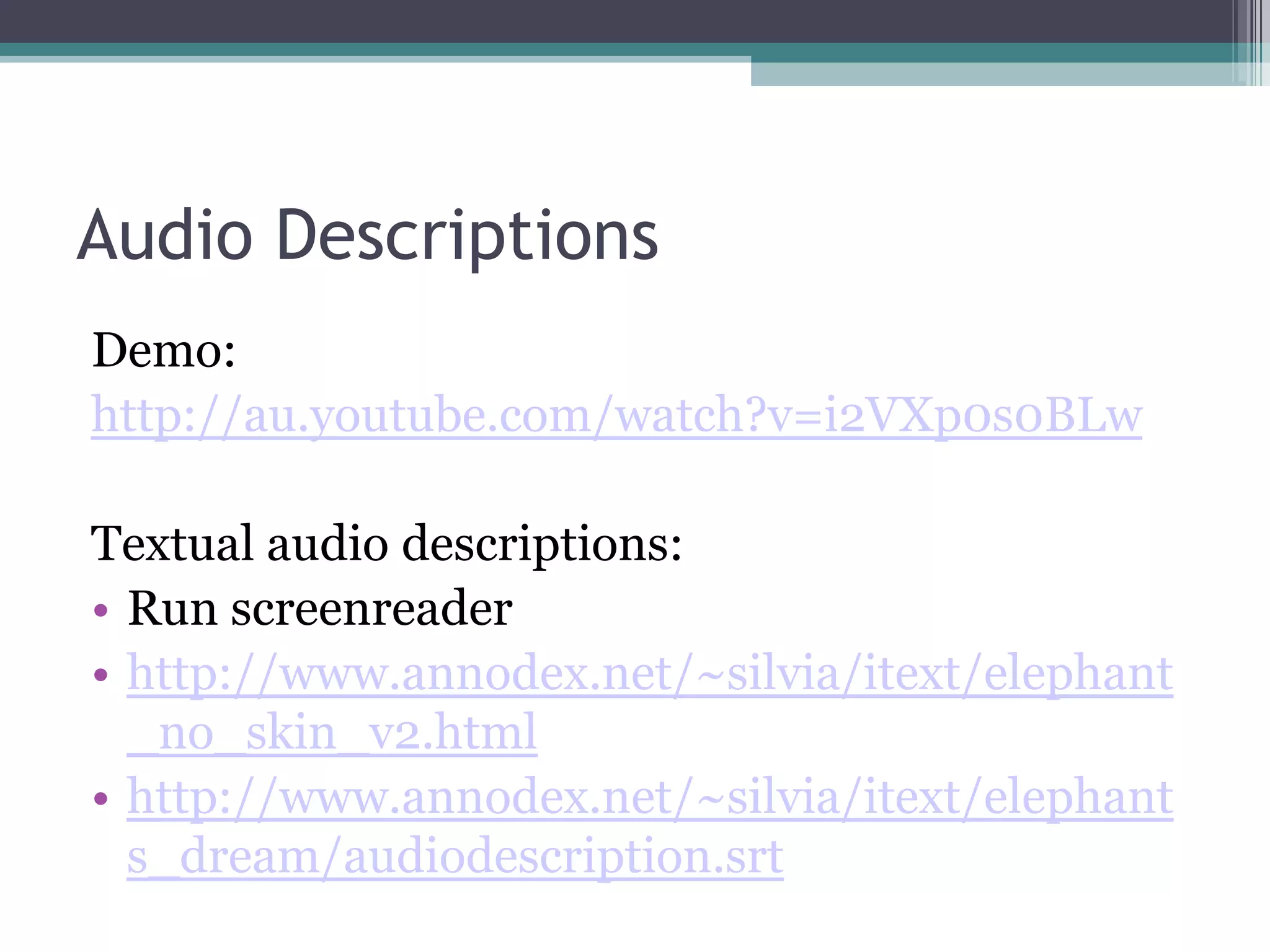
Task: Select the 'Textual audio descriptions:' heading
Action: click(386, 544)
